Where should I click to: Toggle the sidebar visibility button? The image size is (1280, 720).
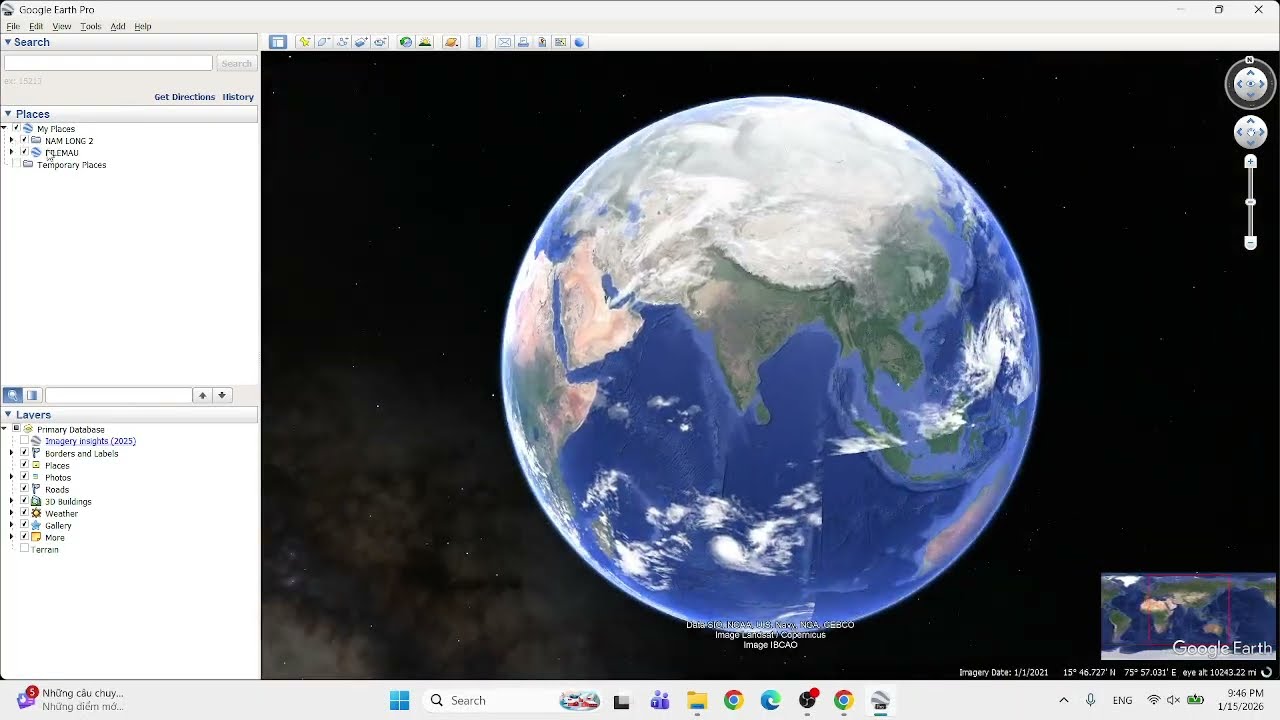278,42
